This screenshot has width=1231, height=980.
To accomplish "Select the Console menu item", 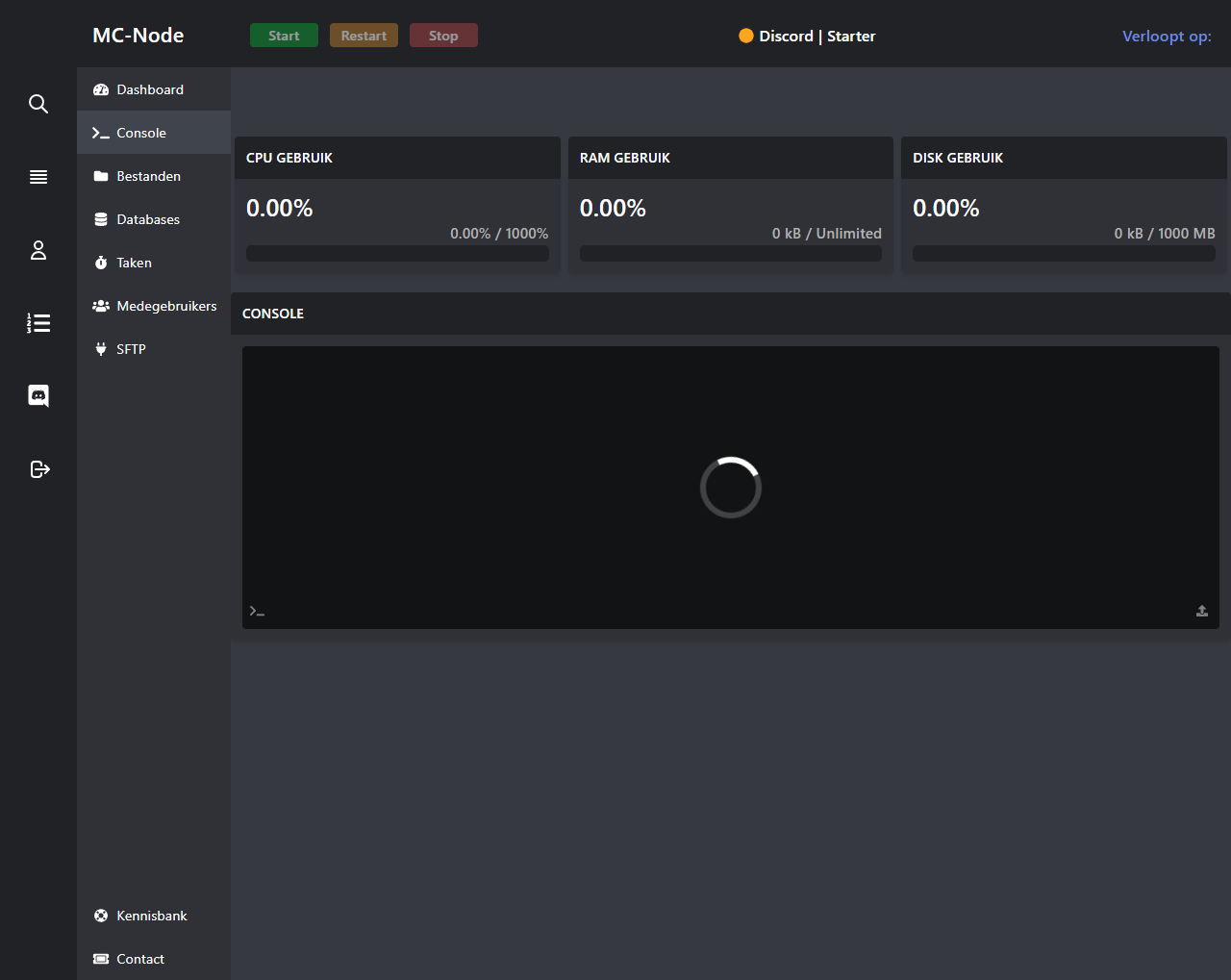I will click(141, 133).
